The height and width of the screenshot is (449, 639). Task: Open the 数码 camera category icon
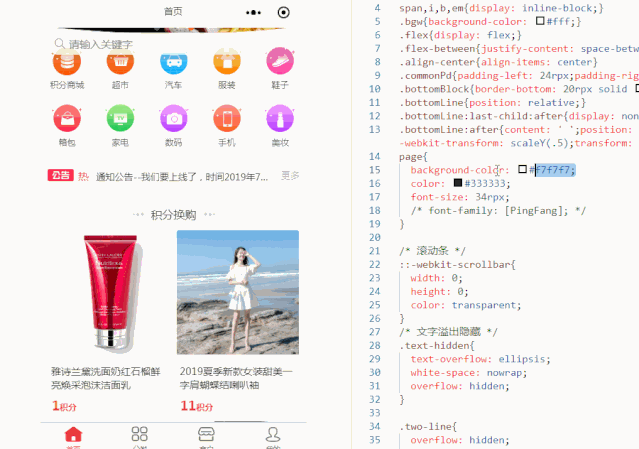[x=174, y=119]
